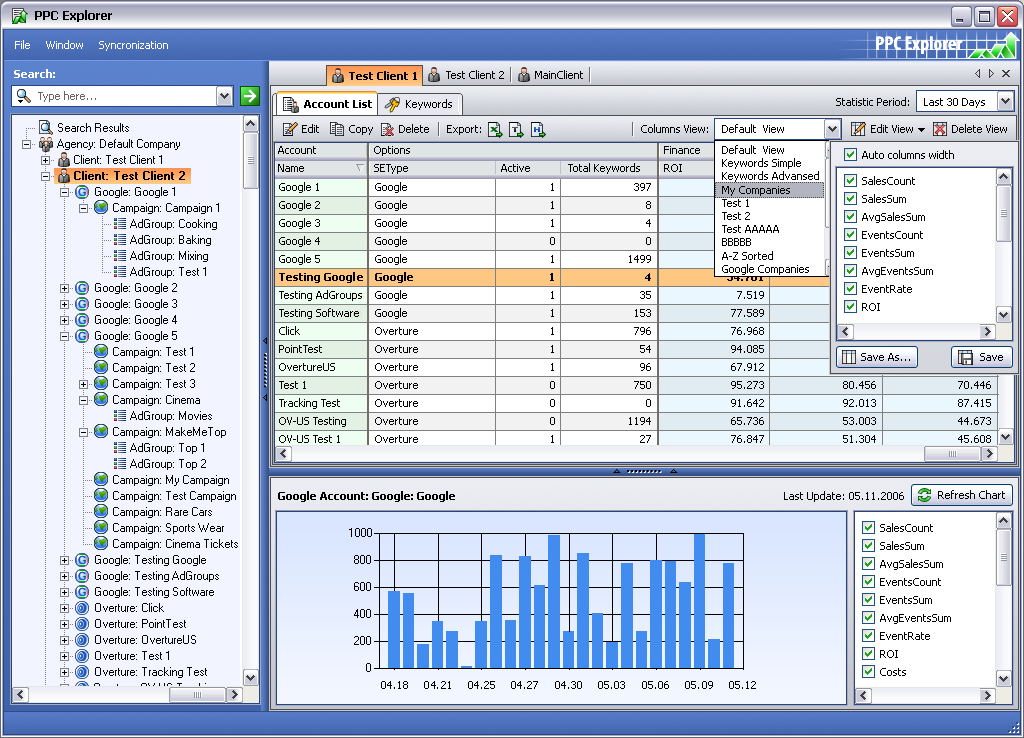Screen dimensions: 1024x738
Task: Select Google: Testing Software tree icon
Action: (x=82, y=592)
